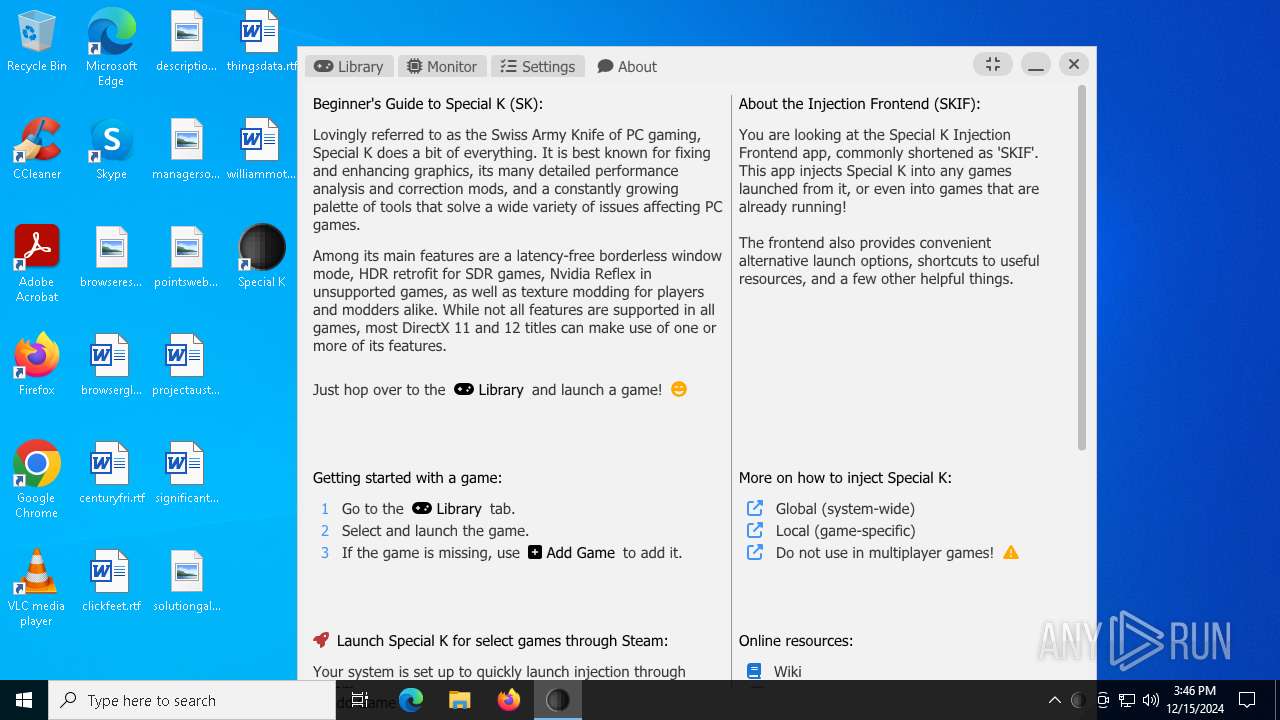
Task: Open the volume control in system tray
Action: pos(1151,700)
